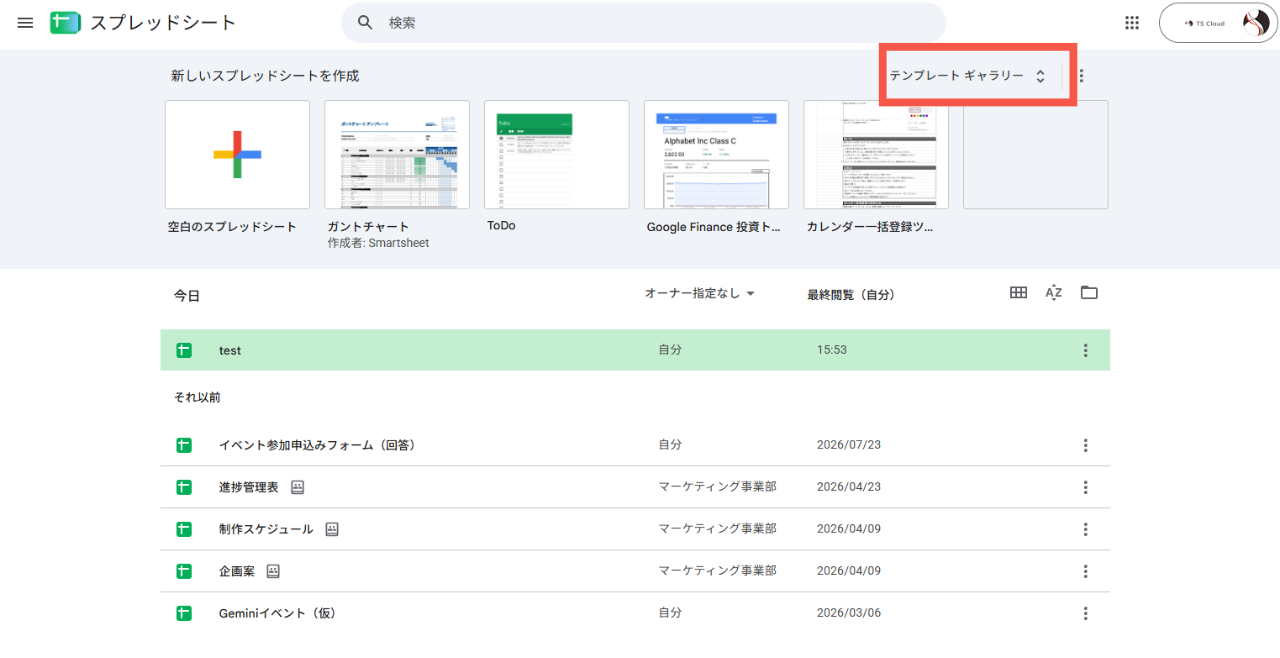Open the test spreadsheet
The image size is (1280, 658).
point(635,350)
